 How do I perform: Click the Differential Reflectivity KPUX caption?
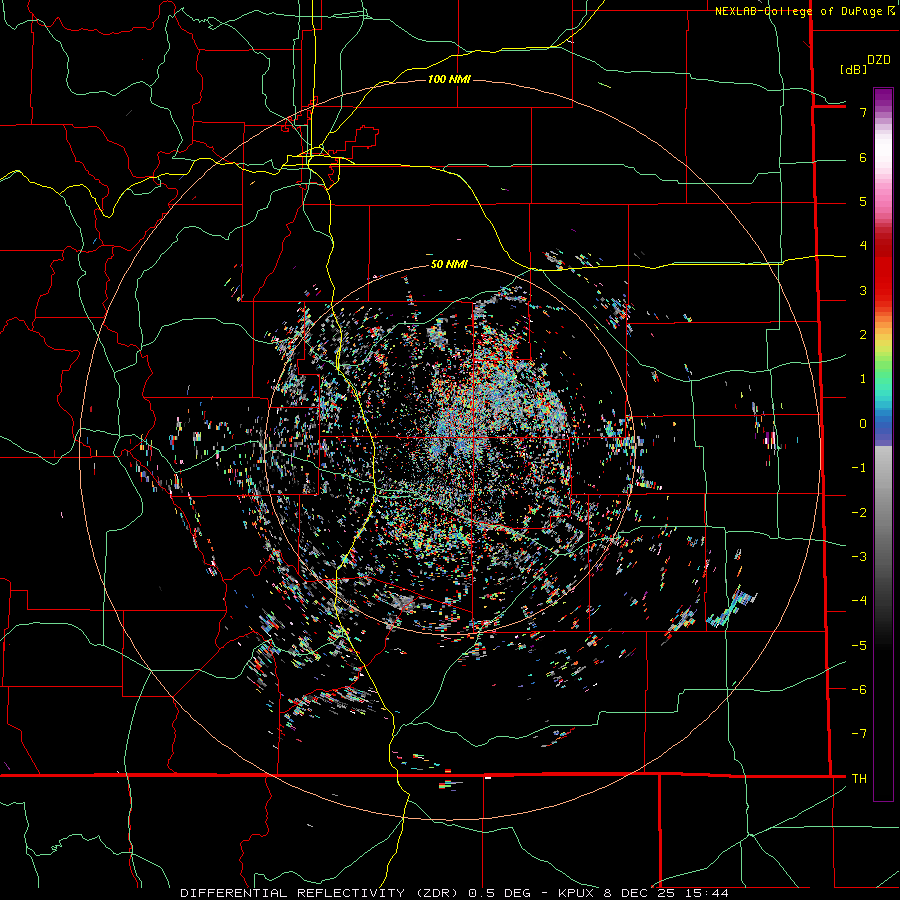click(x=454, y=893)
